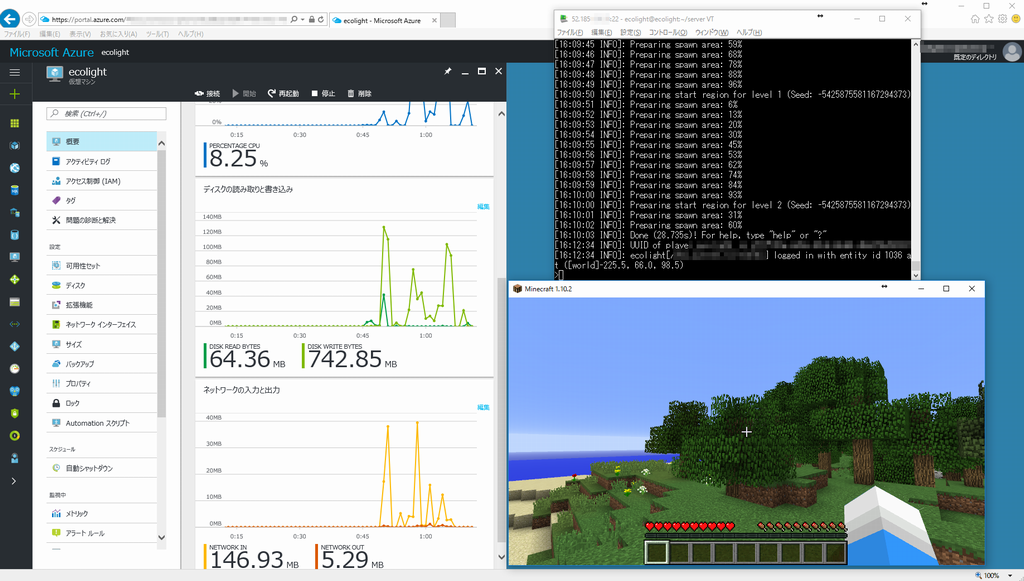The image size is (1024, 581).
Task: Click the Tera Term window title icon
Action: (x=563, y=19)
